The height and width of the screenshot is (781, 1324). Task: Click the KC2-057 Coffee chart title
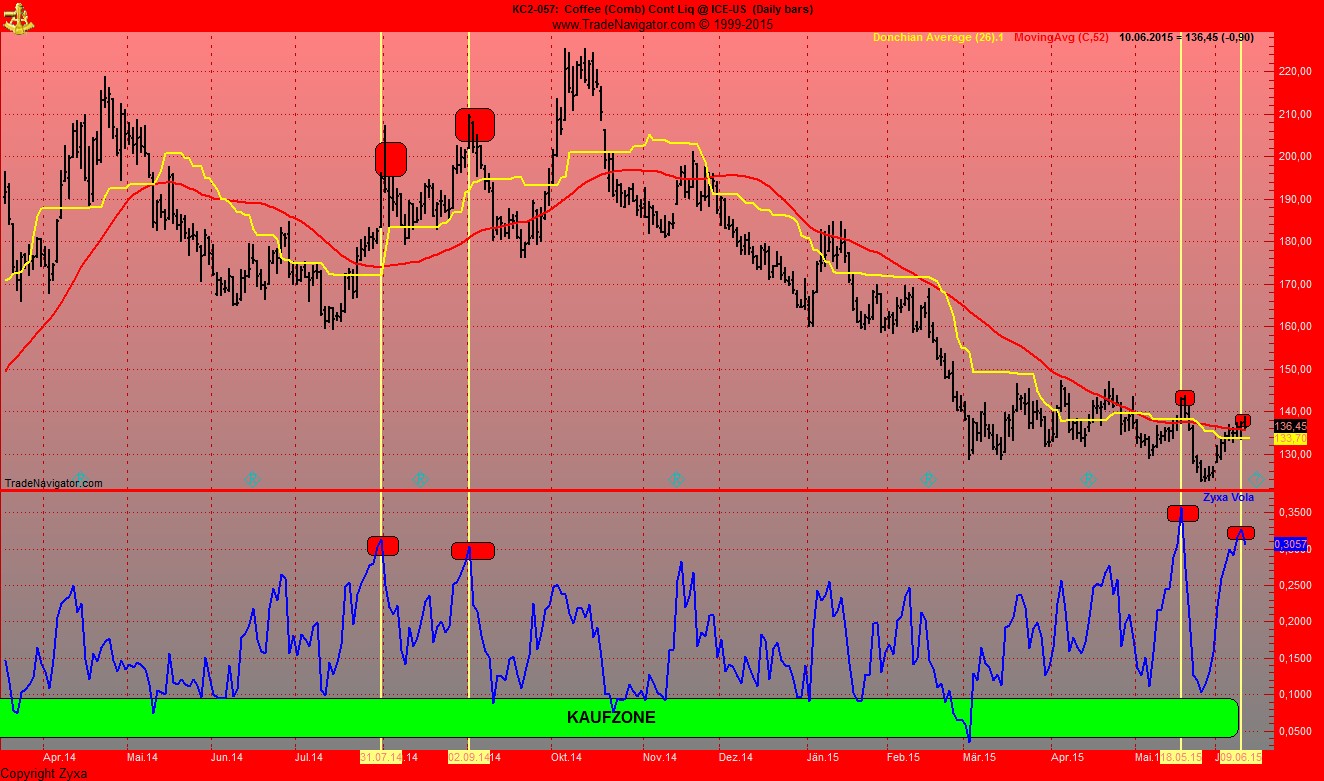coord(662,9)
